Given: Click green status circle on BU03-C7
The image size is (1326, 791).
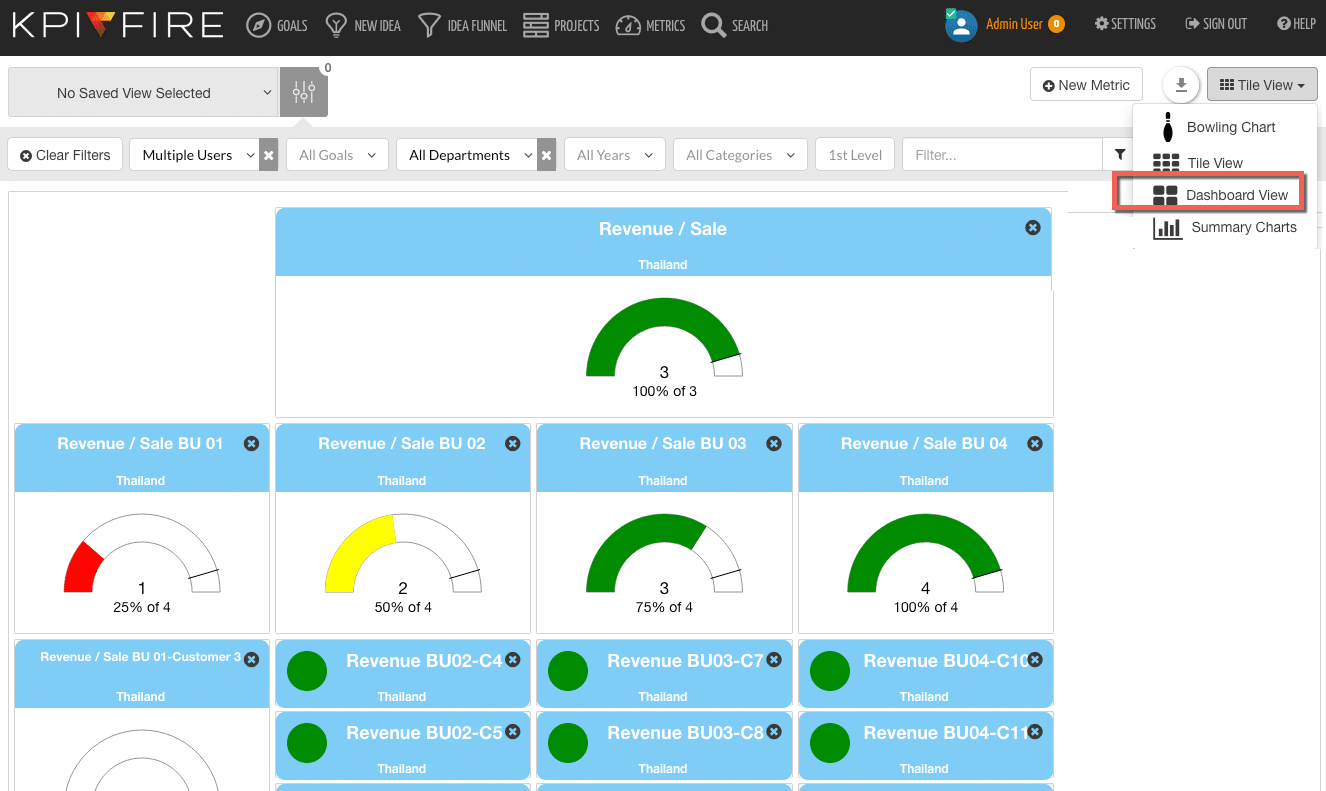Looking at the screenshot, I should pyautogui.click(x=568, y=670).
